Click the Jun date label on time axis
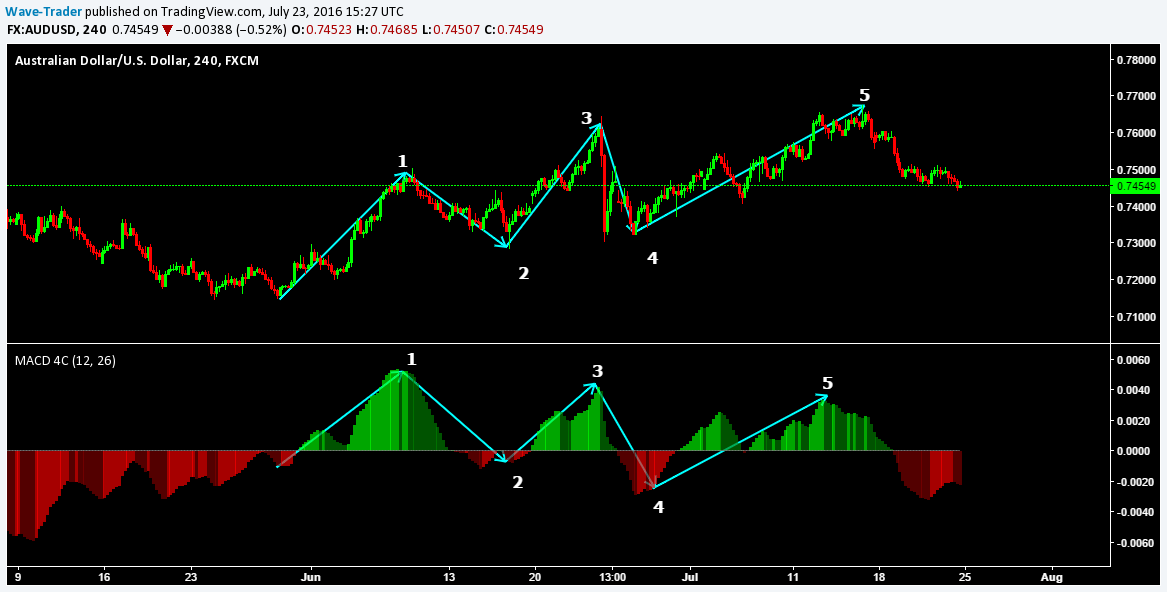Viewport: 1167px width, 592px height. (311, 577)
